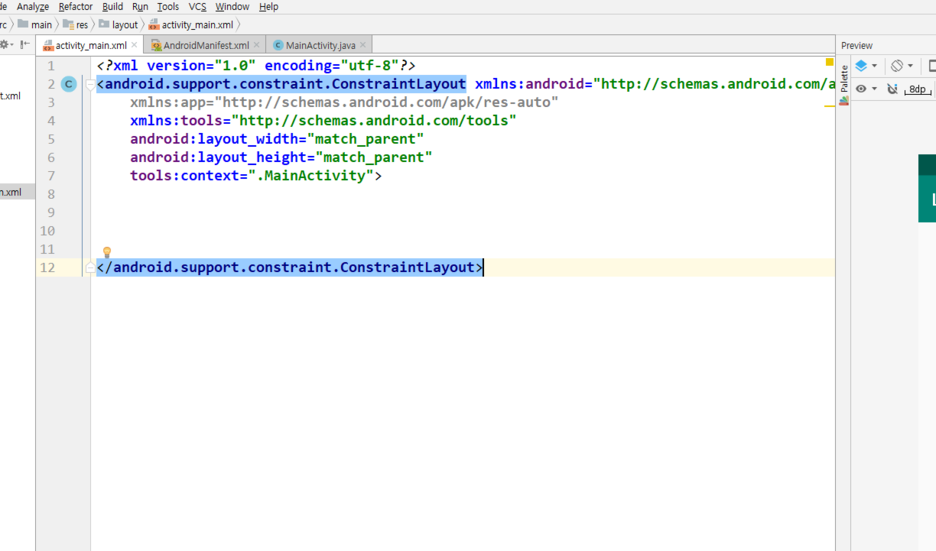Click the closing ConstraintLayout tag on line 12
Image resolution: width=936 pixels, height=551 pixels.
(x=290, y=267)
